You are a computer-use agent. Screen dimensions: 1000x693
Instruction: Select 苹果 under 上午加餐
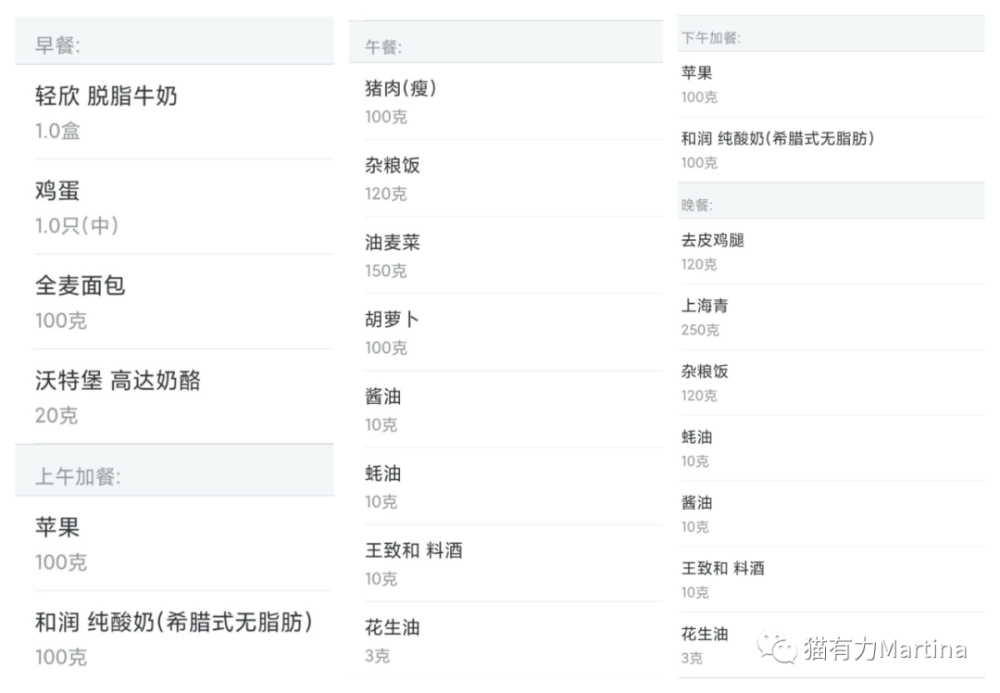coord(174,544)
